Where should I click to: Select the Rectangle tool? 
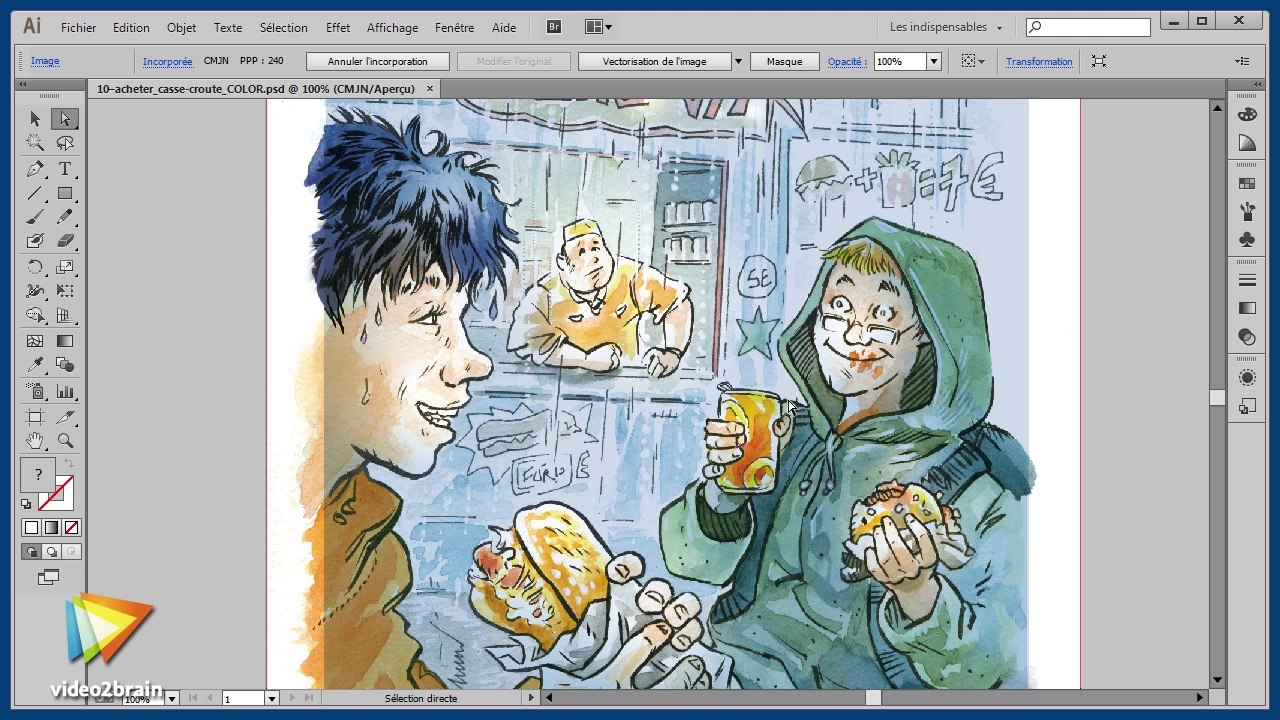click(65, 193)
